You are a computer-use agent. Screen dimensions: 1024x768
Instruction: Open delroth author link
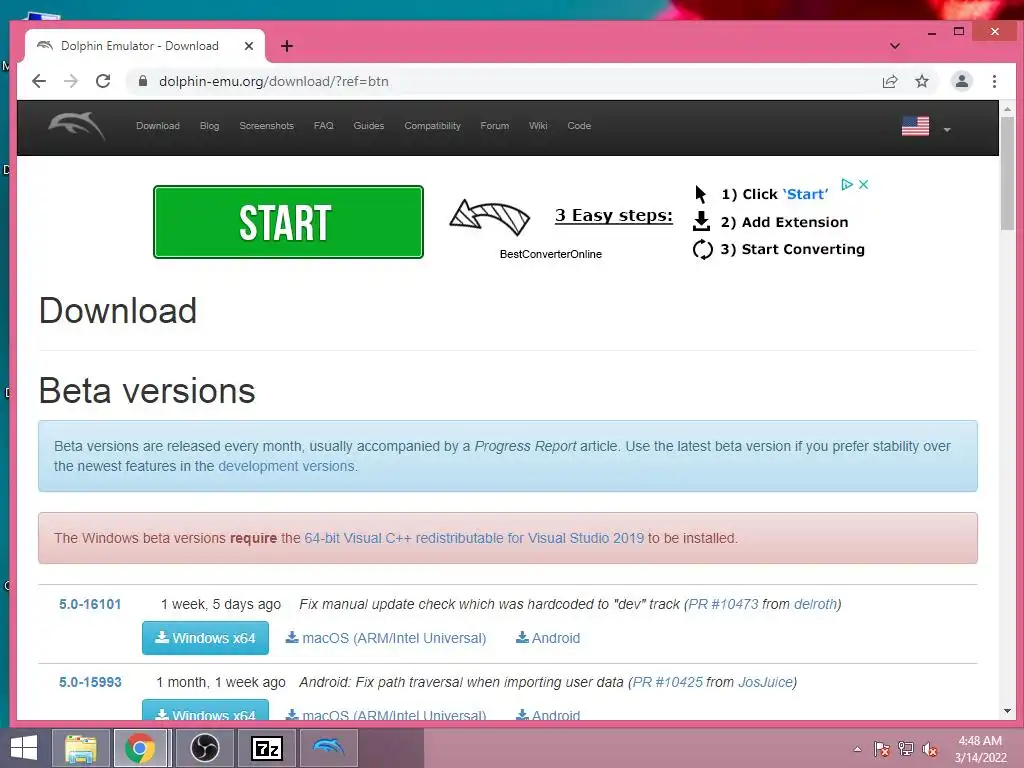point(815,604)
